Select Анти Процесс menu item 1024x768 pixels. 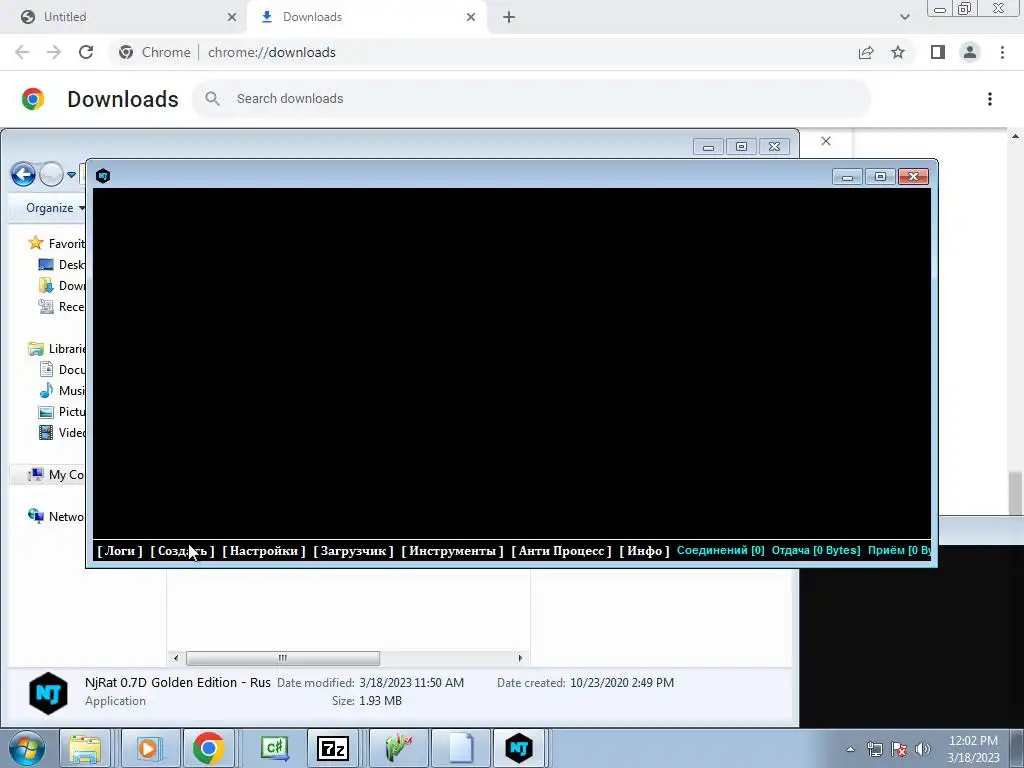point(561,551)
